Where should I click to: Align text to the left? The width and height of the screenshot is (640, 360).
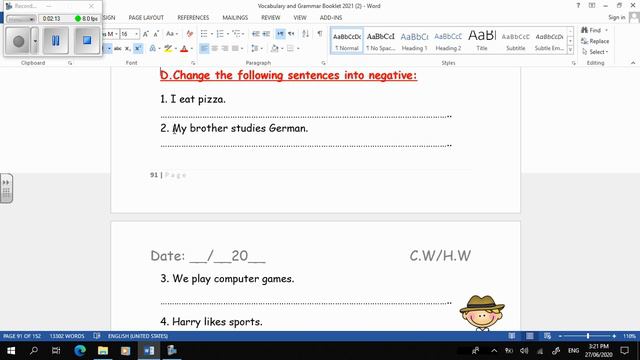[x=204, y=49]
